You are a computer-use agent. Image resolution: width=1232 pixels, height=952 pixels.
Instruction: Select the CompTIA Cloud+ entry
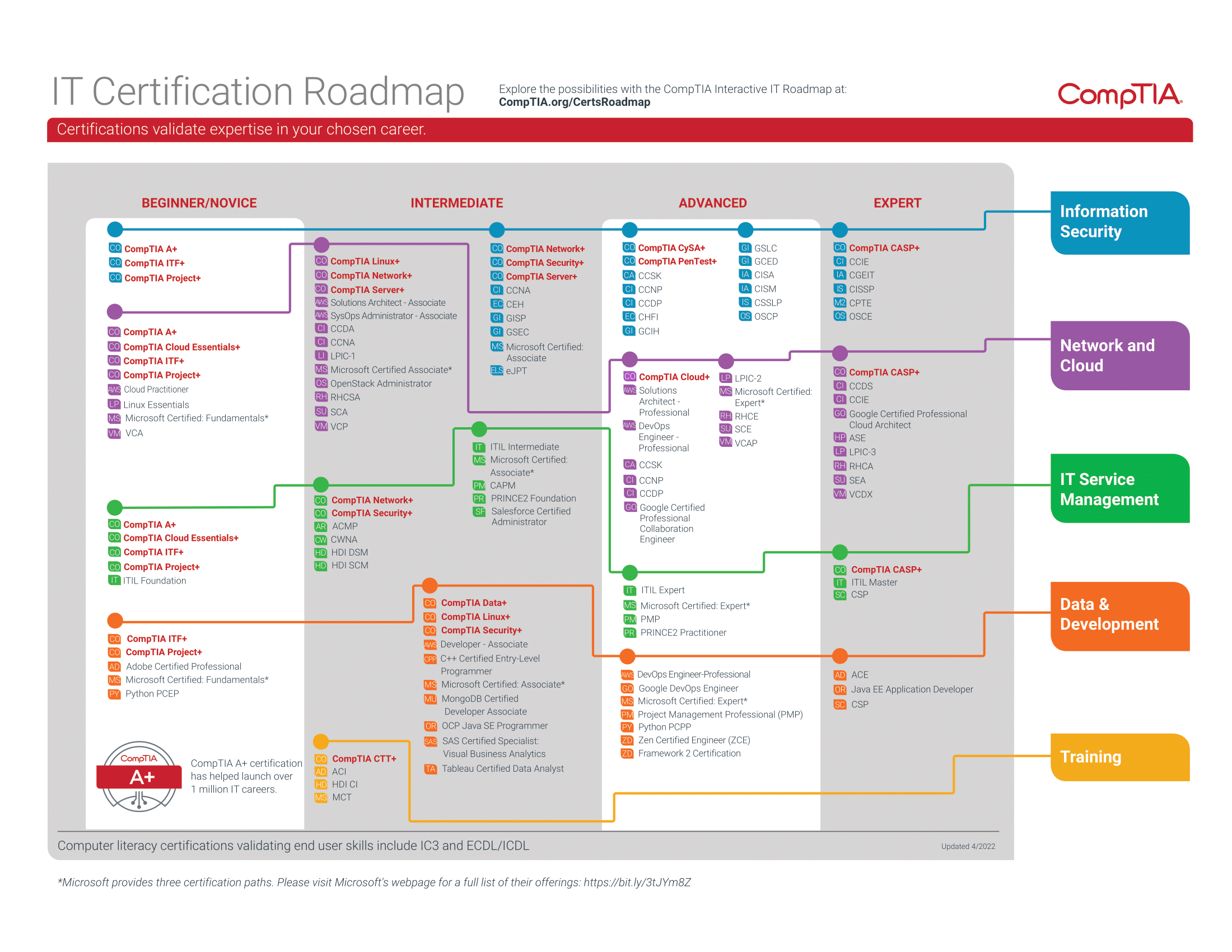(674, 377)
